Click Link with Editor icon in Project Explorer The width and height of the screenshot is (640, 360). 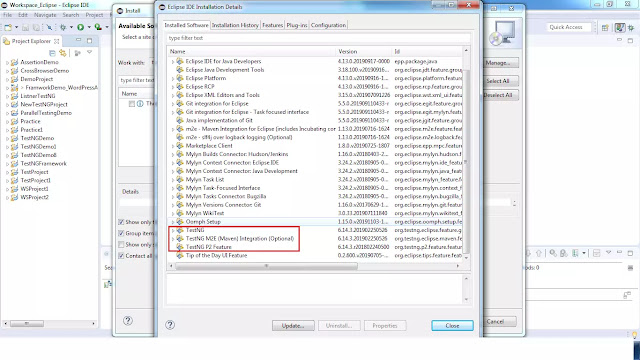62,53
